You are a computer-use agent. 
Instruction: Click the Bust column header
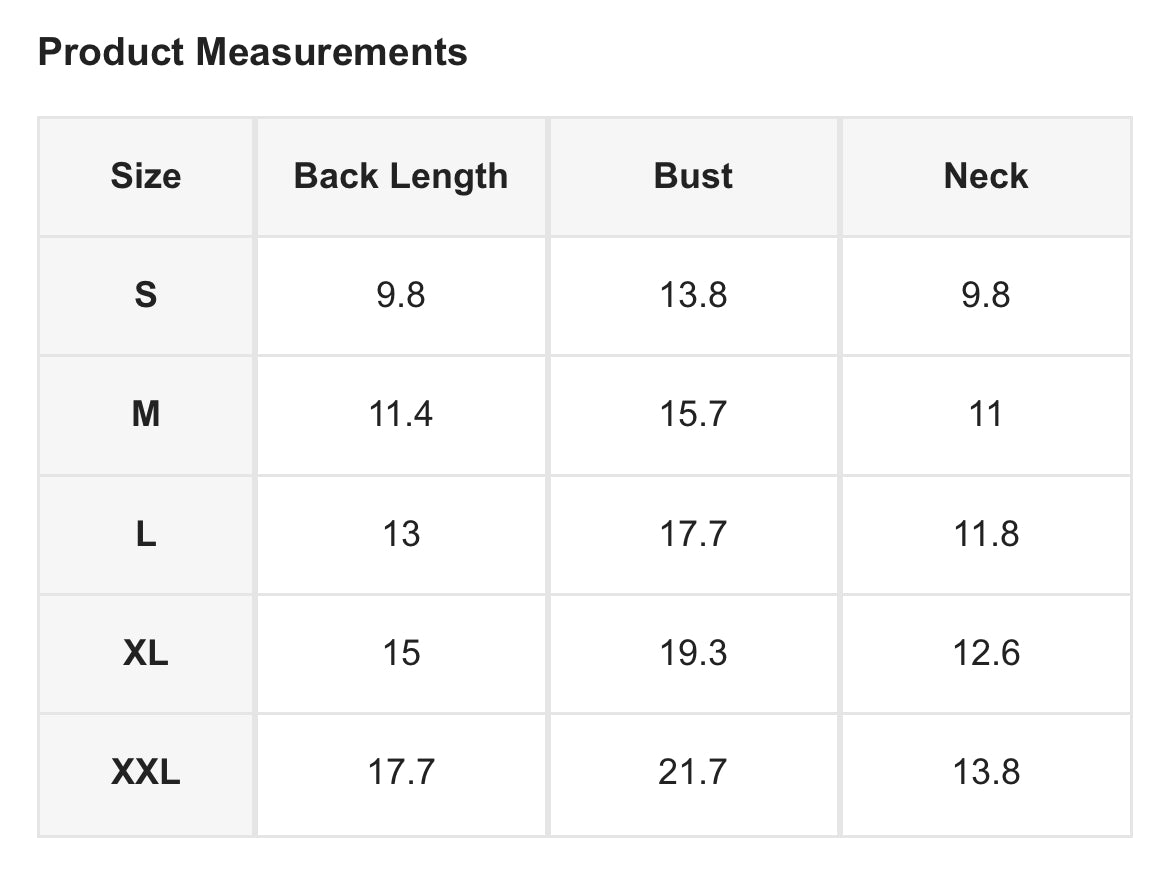click(x=693, y=176)
